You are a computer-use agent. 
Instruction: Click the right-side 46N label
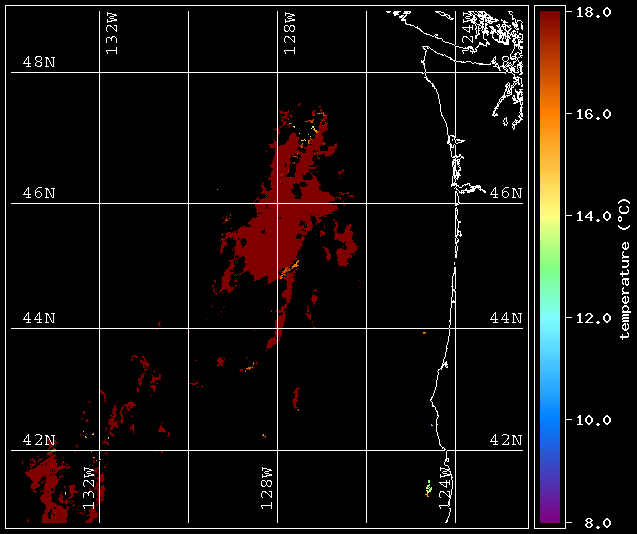(x=505, y=193)
